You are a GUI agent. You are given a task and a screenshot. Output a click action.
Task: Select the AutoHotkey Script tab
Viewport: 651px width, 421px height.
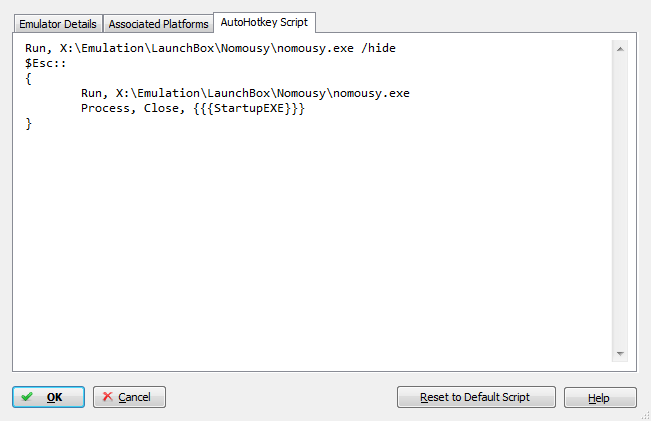click(264, 22)
